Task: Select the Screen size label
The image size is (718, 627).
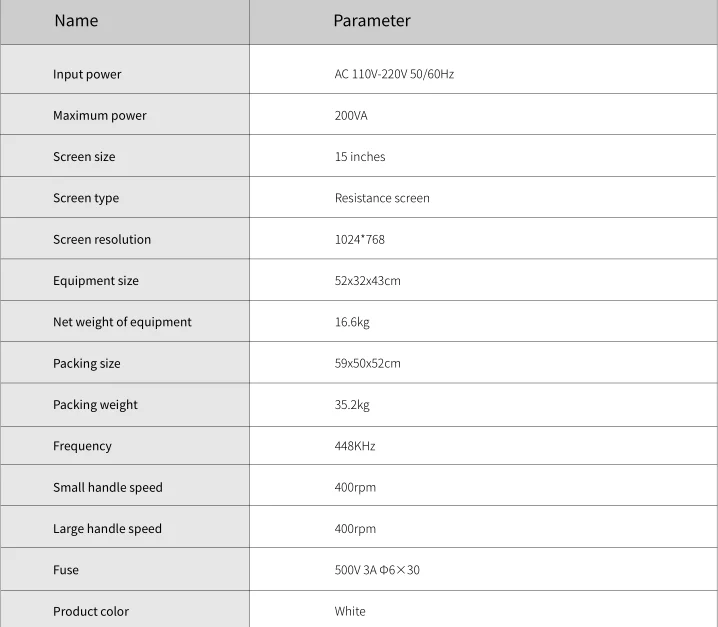Action: 84,157
